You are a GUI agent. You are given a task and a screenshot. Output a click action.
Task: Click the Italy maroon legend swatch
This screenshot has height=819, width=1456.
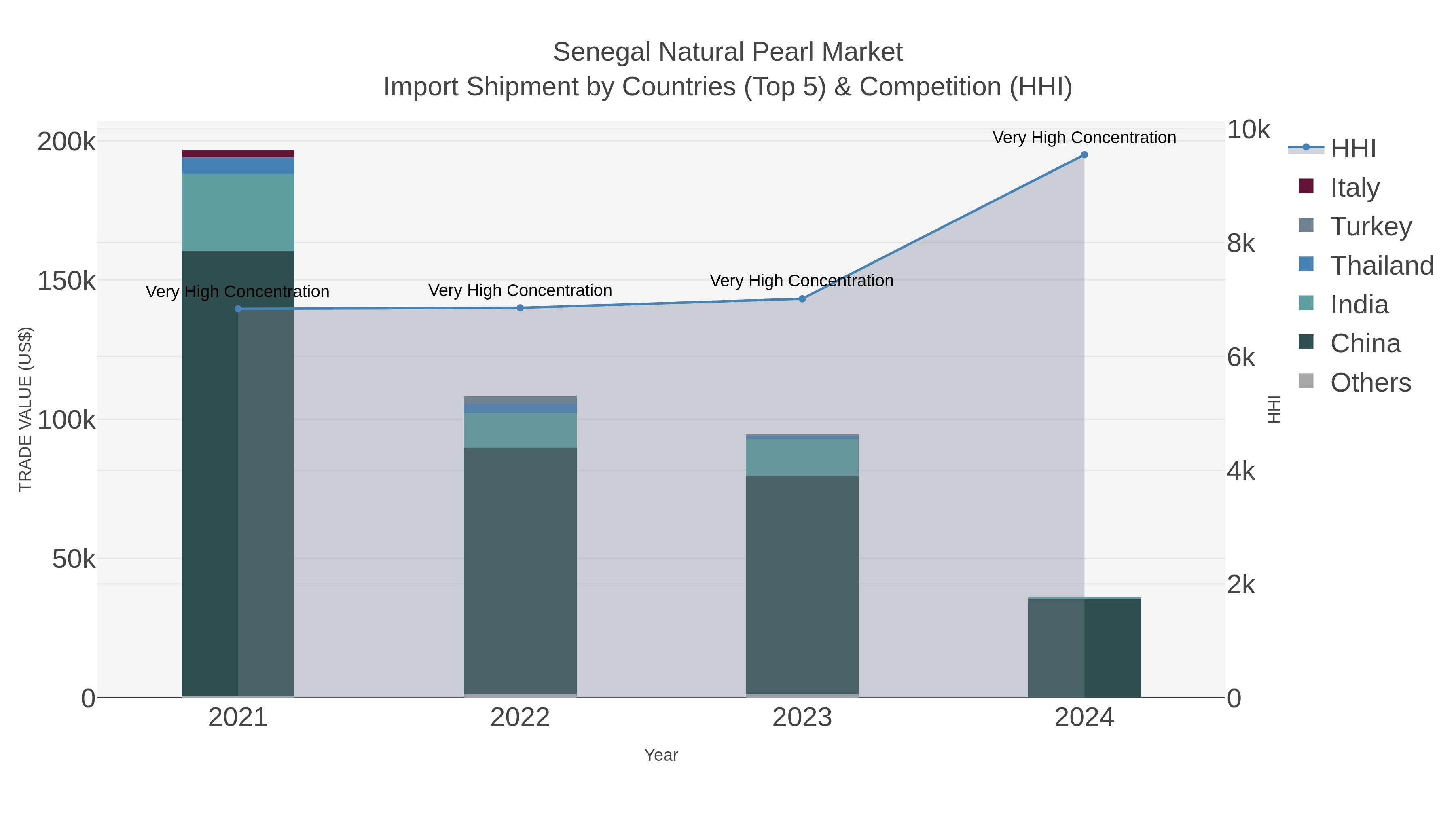(1306, 185)
